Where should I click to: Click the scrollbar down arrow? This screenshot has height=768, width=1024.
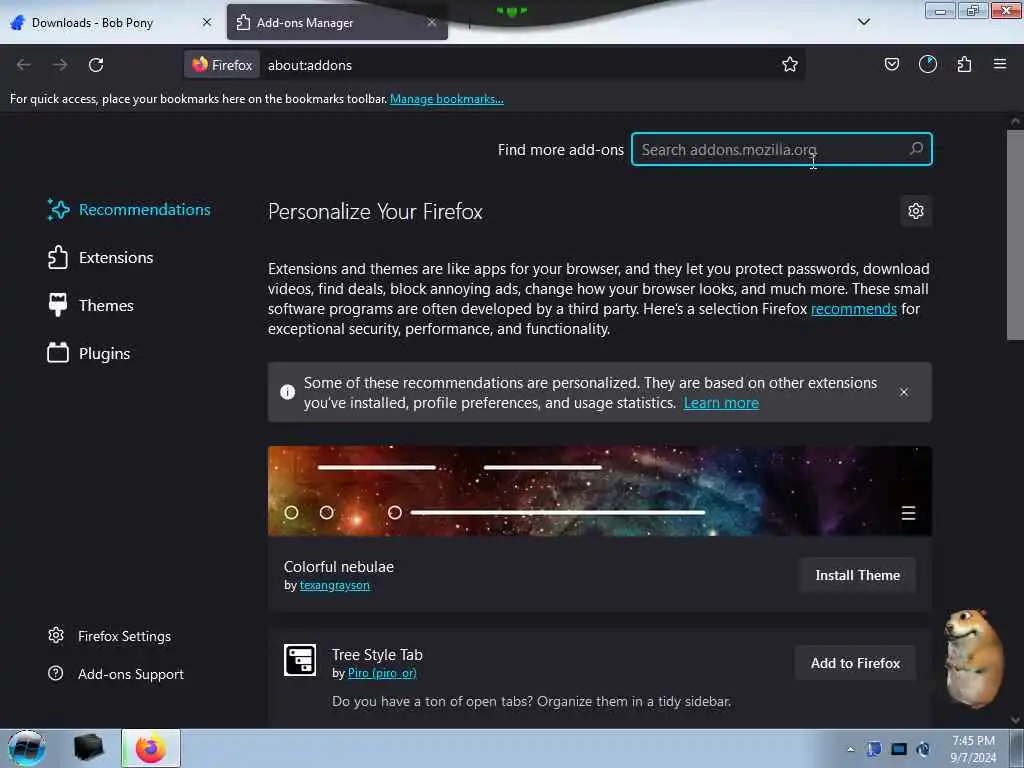(1015, 720)
